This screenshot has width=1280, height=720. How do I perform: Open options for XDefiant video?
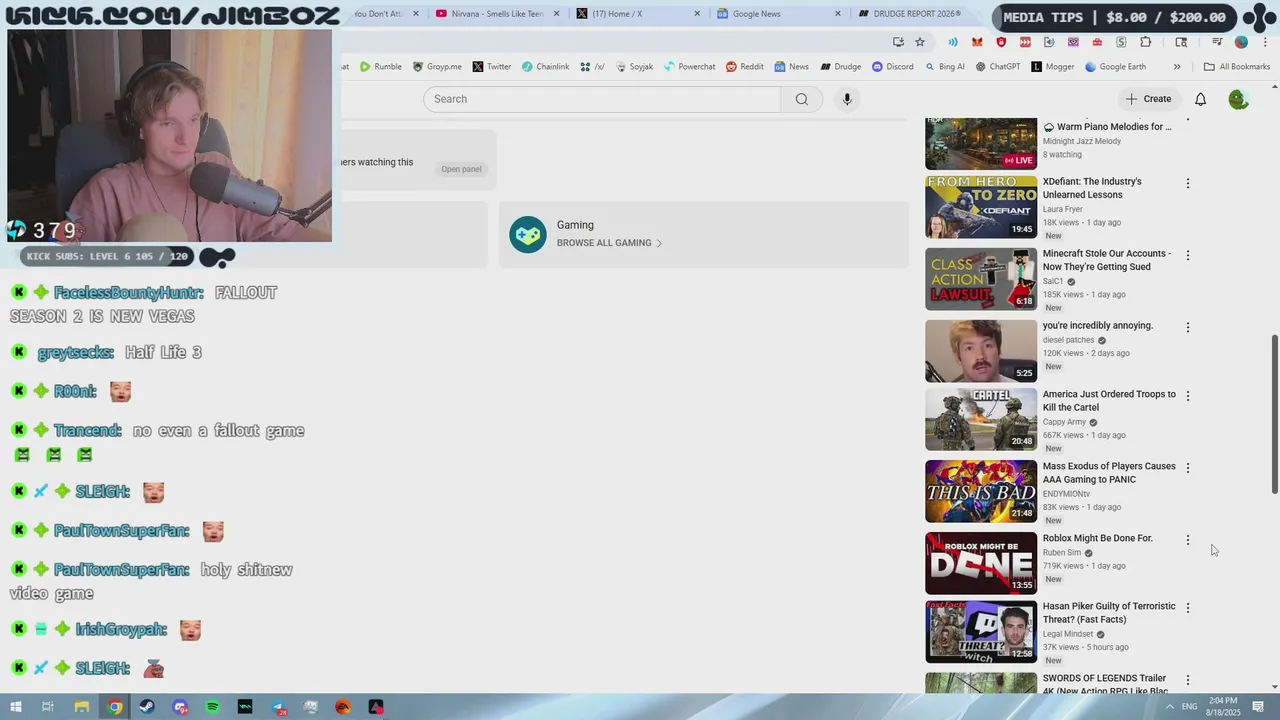pos(1187,184)
